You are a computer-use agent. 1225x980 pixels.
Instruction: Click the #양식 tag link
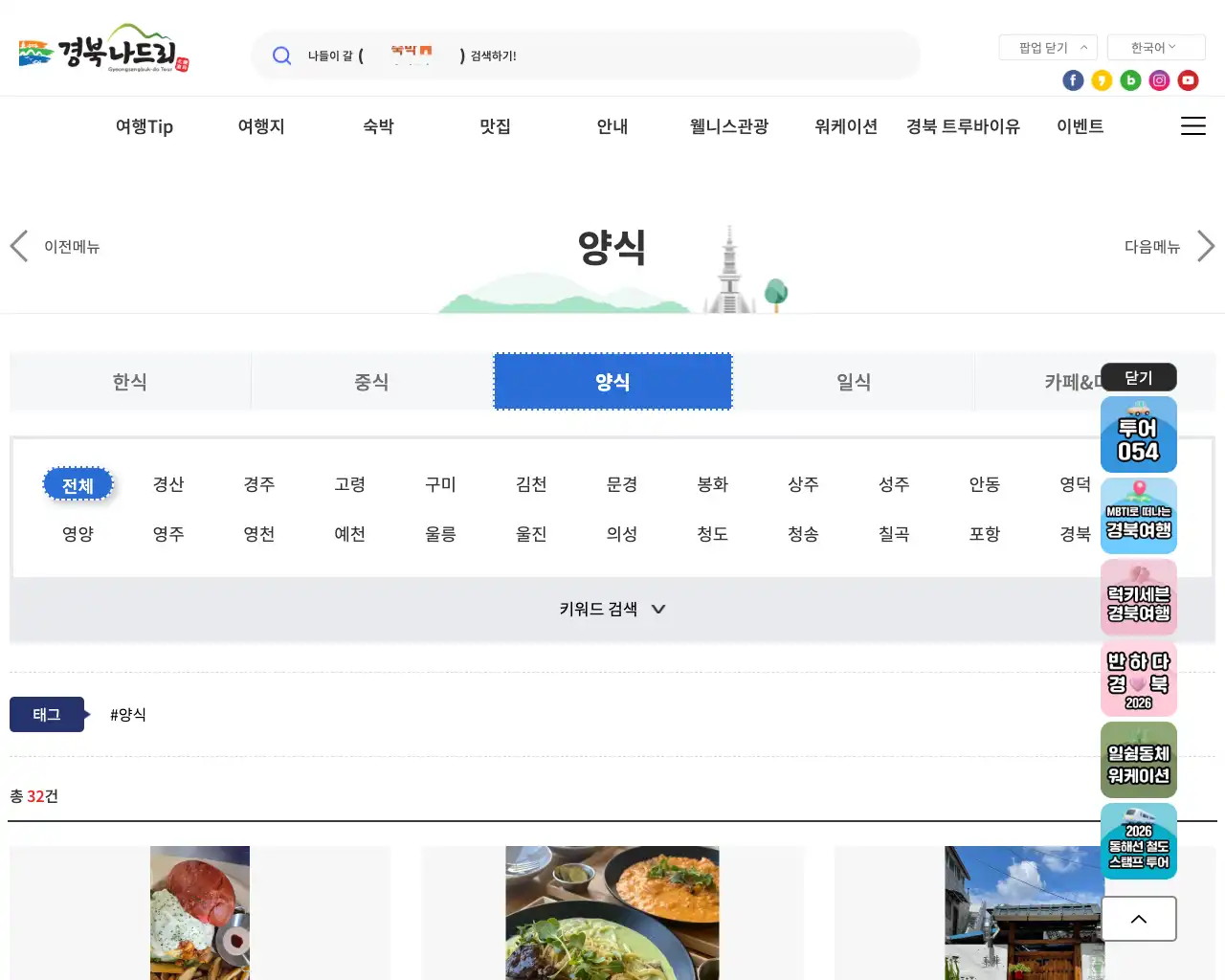click(x=128, y=715)
